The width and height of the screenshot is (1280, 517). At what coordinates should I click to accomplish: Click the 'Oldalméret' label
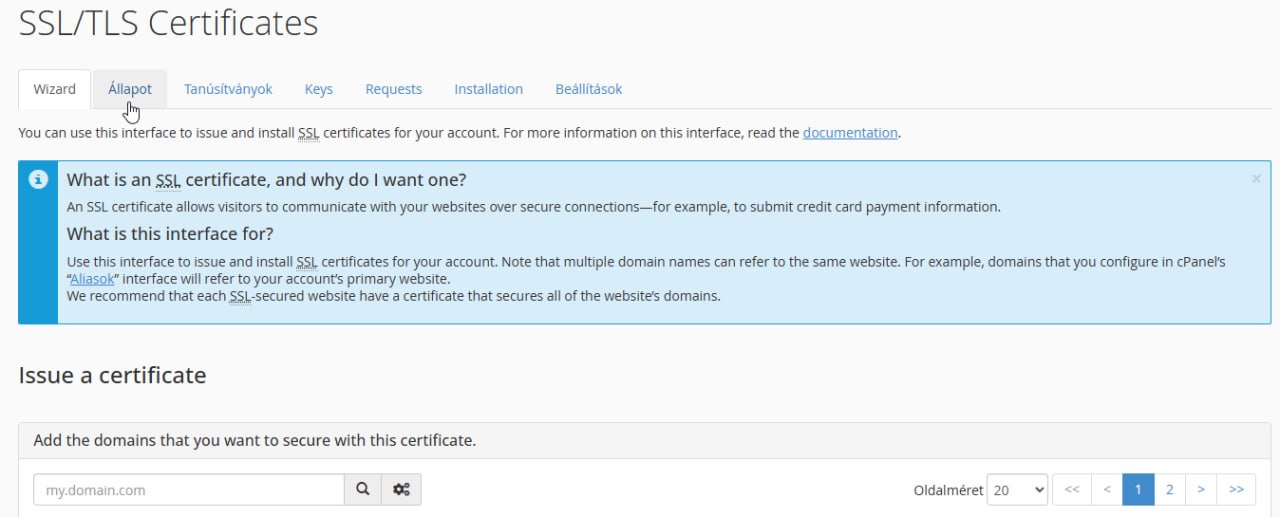tap(948, 490)
